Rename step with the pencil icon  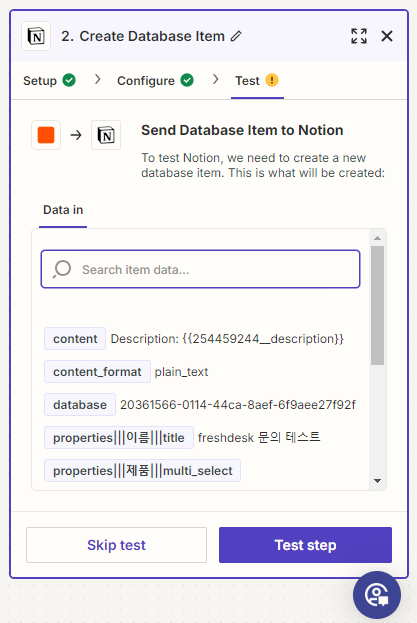click(236, 36)
